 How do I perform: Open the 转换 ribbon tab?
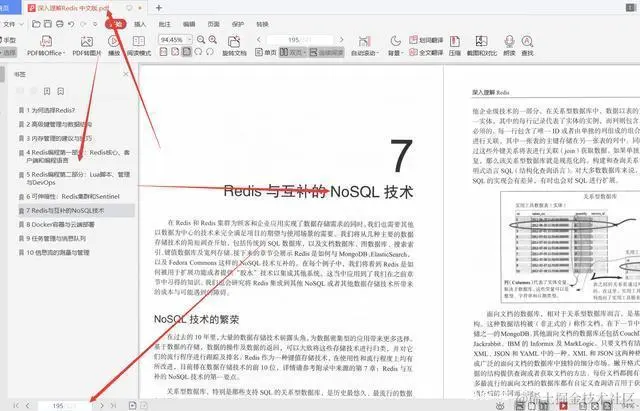(262, 24)
